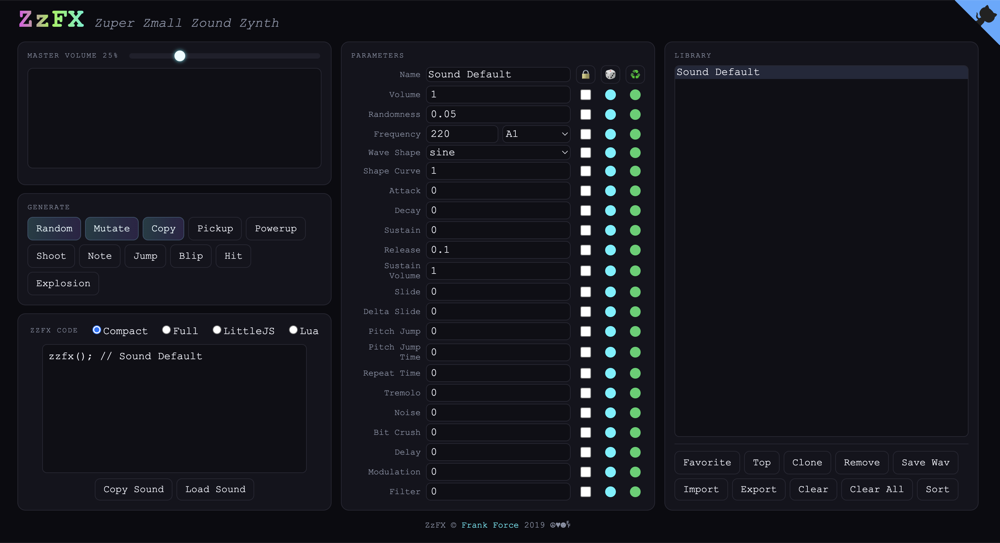Click the cyan randomize dot for Frequency

pyautogui.click(x=610, y=135)
